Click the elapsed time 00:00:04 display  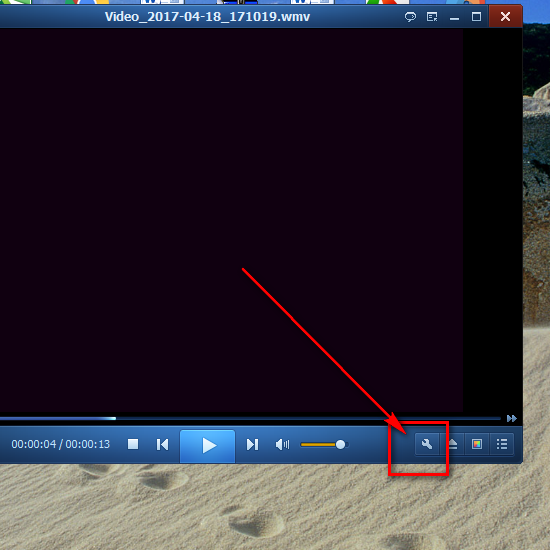tap(34, 444)
